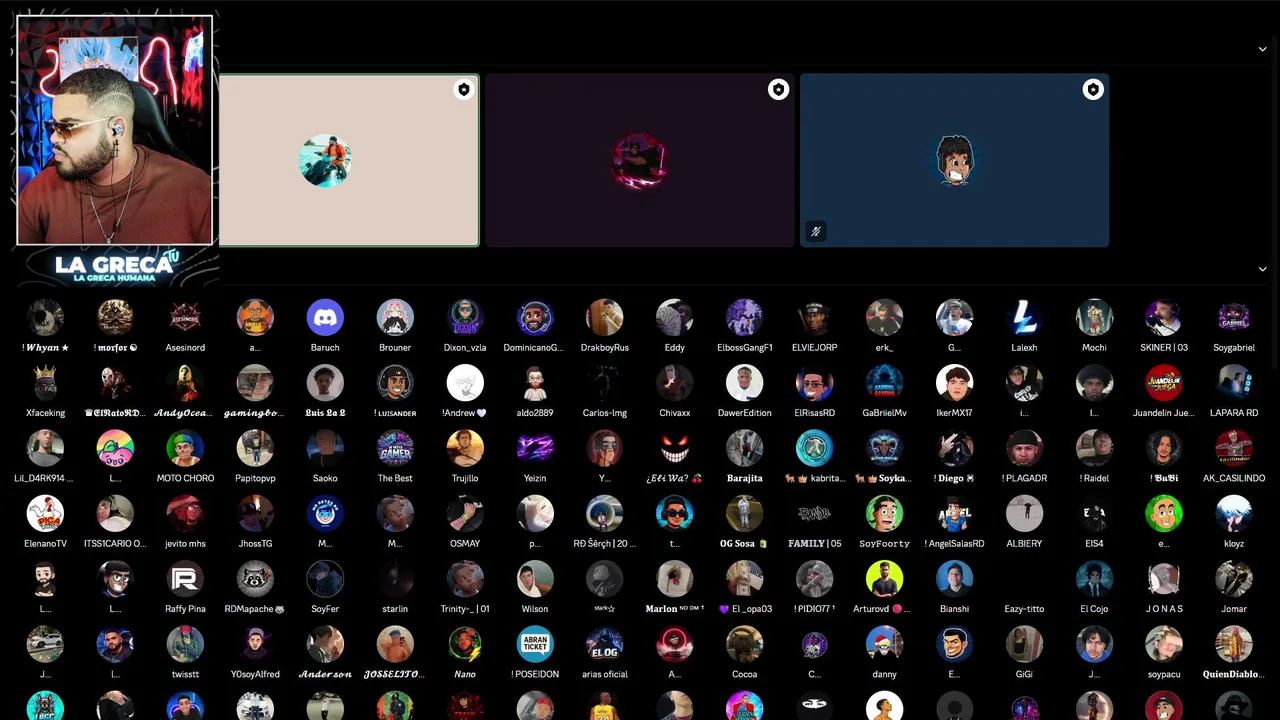This screenshot has height=720, width=1280.
Task: Open Eddy's avatar
Action: [675, 318]
